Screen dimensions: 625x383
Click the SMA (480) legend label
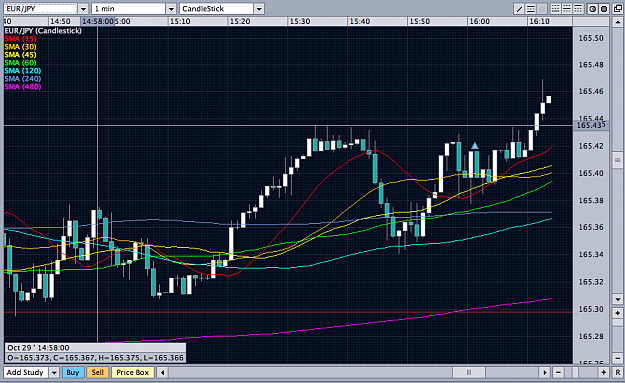tap(23, 86)
